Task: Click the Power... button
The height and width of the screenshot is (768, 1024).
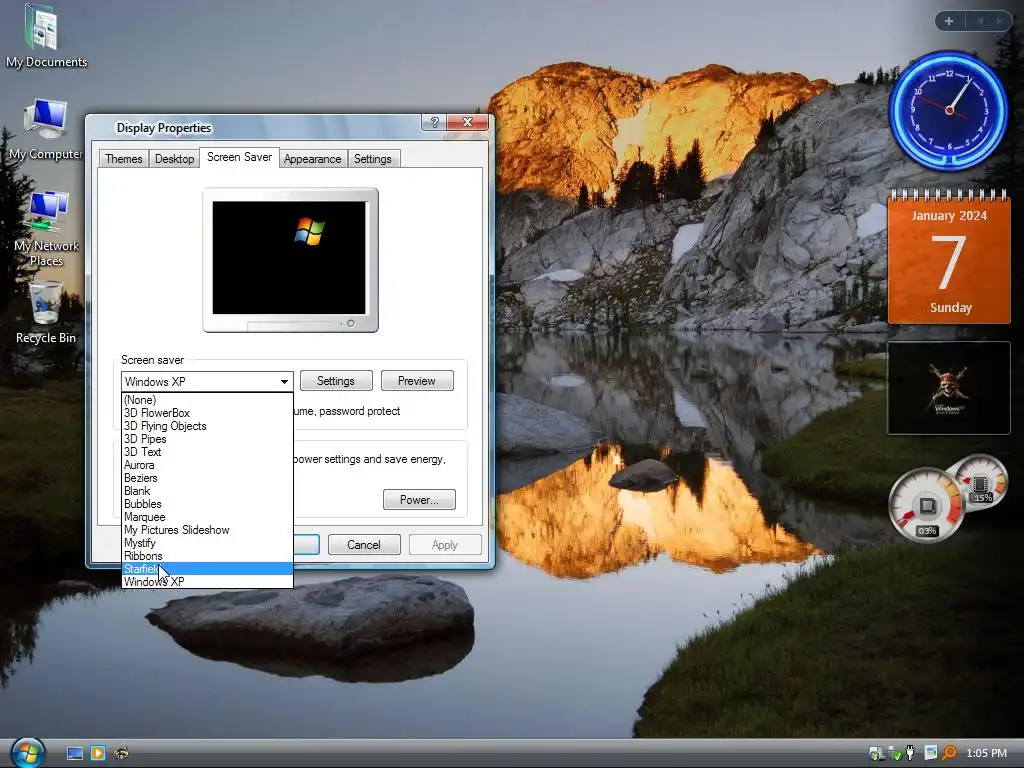Action: 419,500
